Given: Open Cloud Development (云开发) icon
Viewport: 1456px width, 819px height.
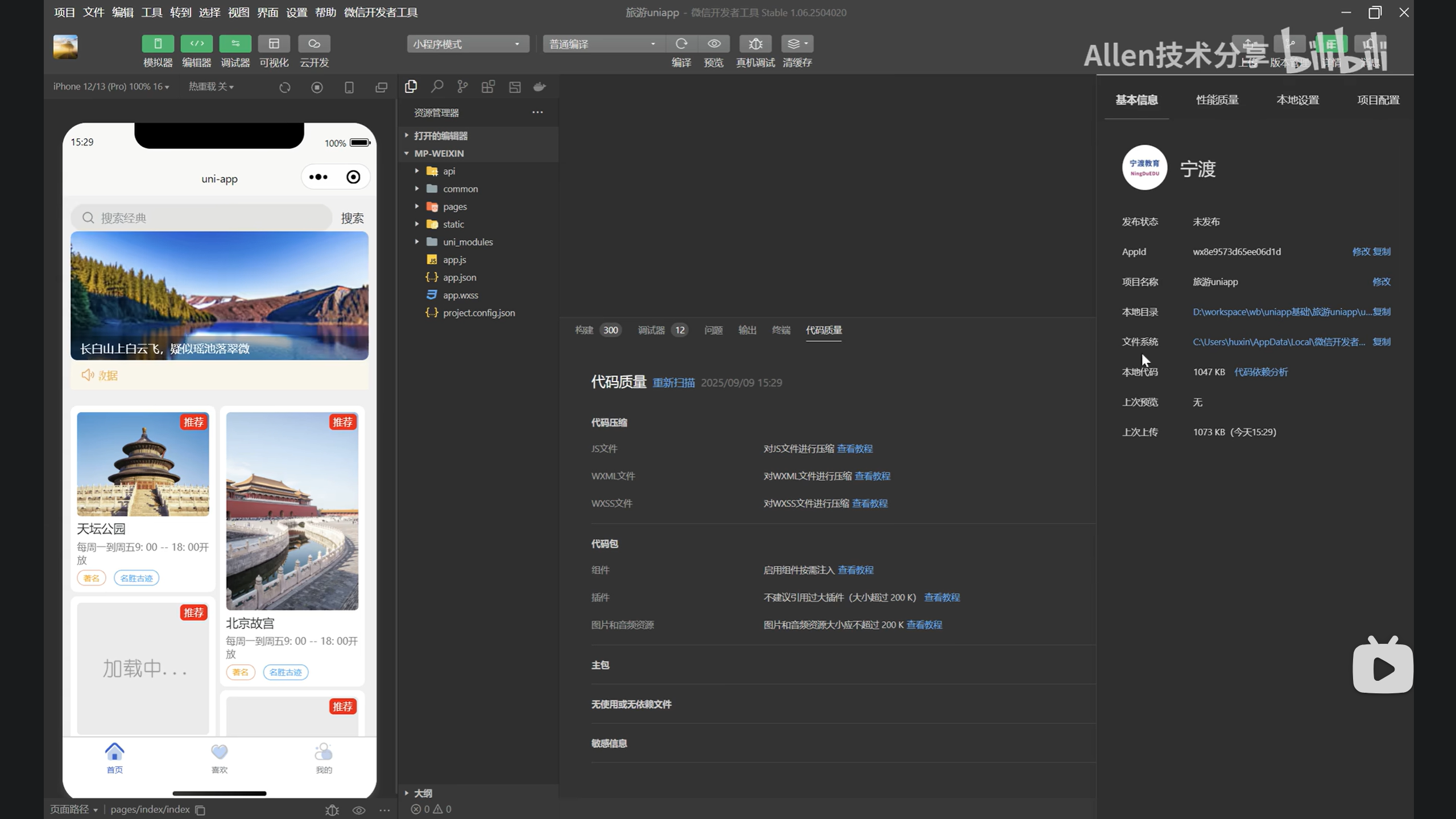Looking at the screenshot, I should tap(314, 44).
